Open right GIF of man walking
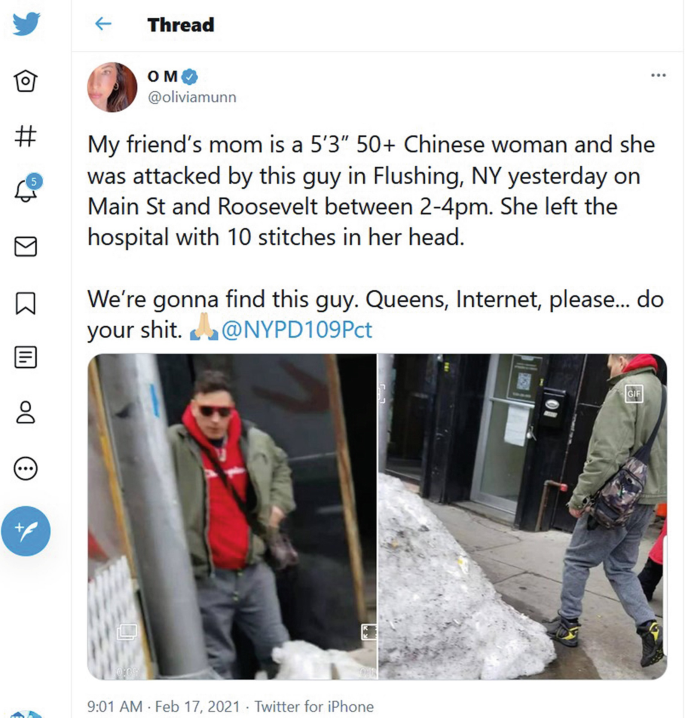This screenshot has height=718, width=685. (522, 516)
